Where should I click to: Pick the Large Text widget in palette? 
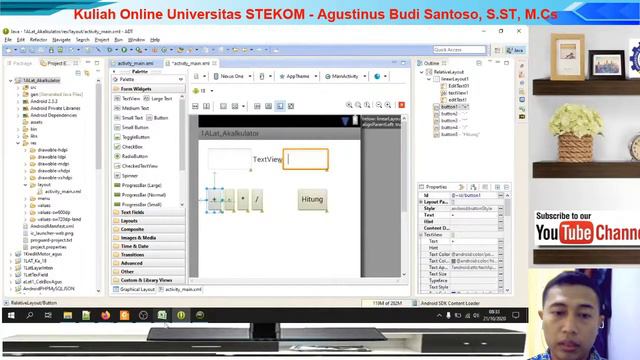[x=158, y=99]
